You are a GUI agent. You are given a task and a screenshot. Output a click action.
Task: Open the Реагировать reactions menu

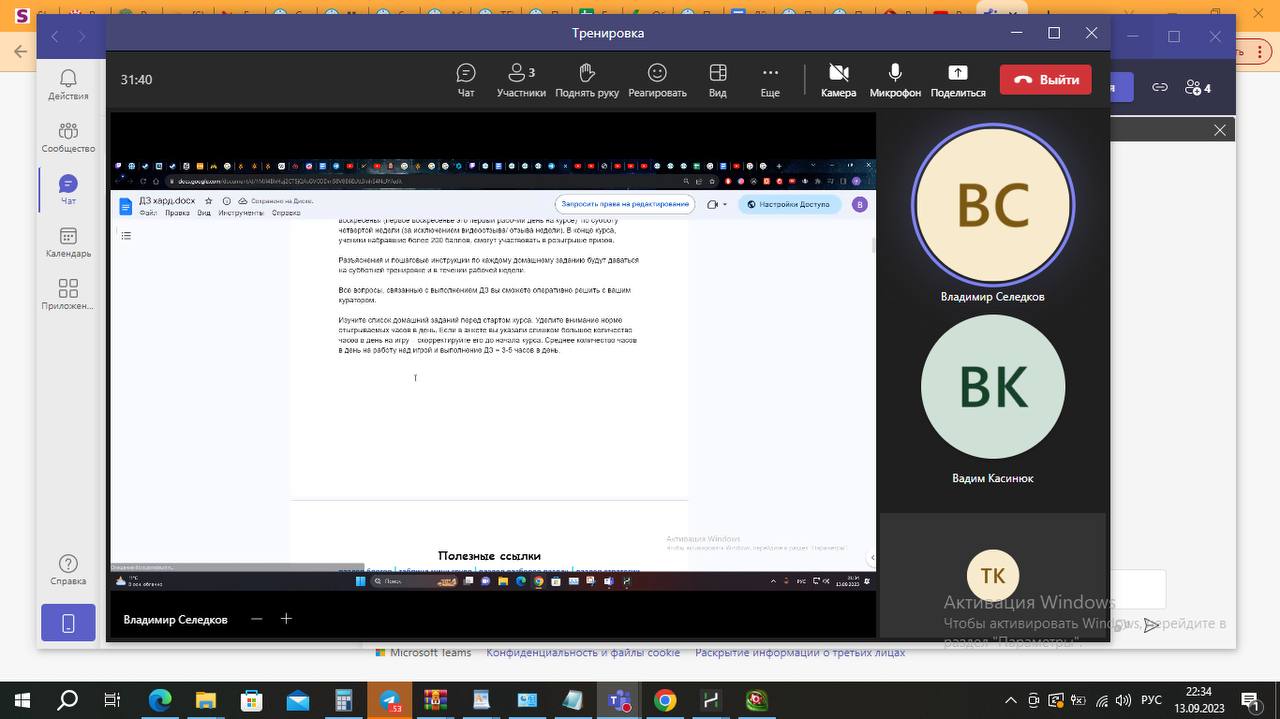point(657,80)
